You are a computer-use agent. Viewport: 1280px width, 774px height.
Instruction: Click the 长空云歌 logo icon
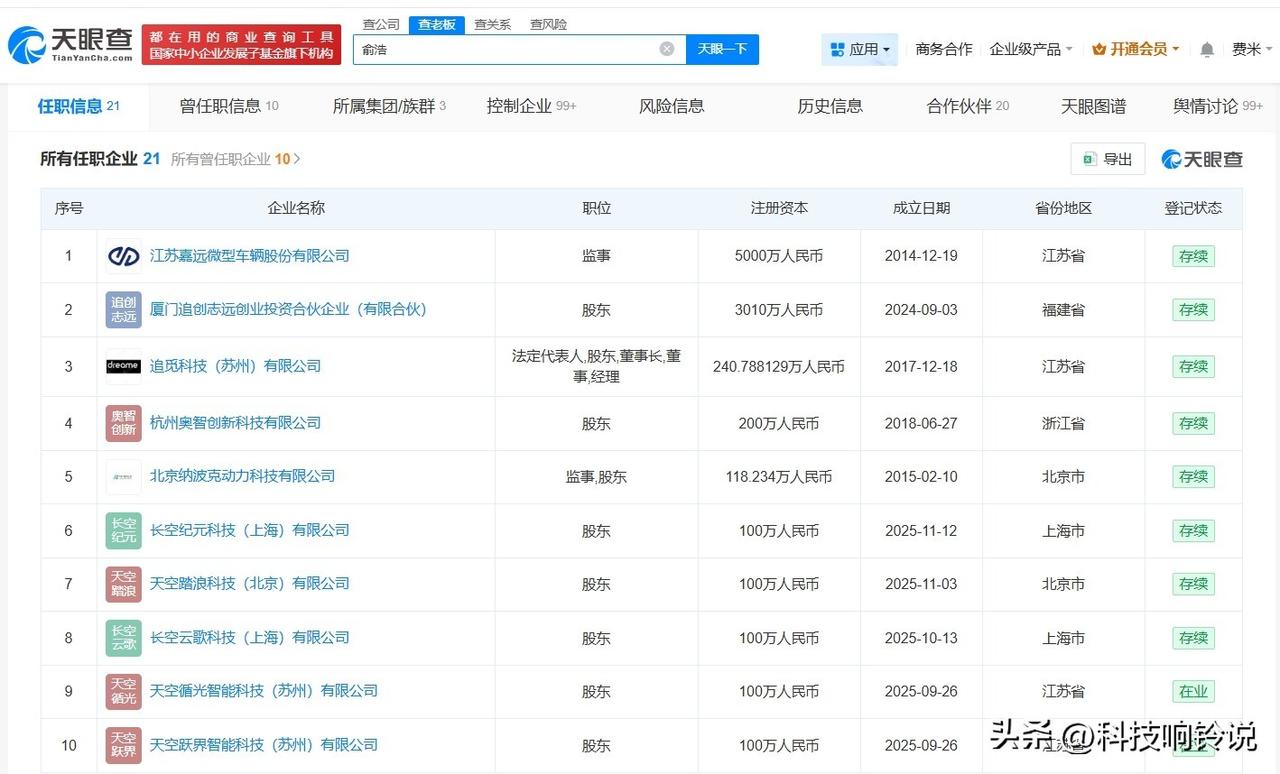(122, 637)
